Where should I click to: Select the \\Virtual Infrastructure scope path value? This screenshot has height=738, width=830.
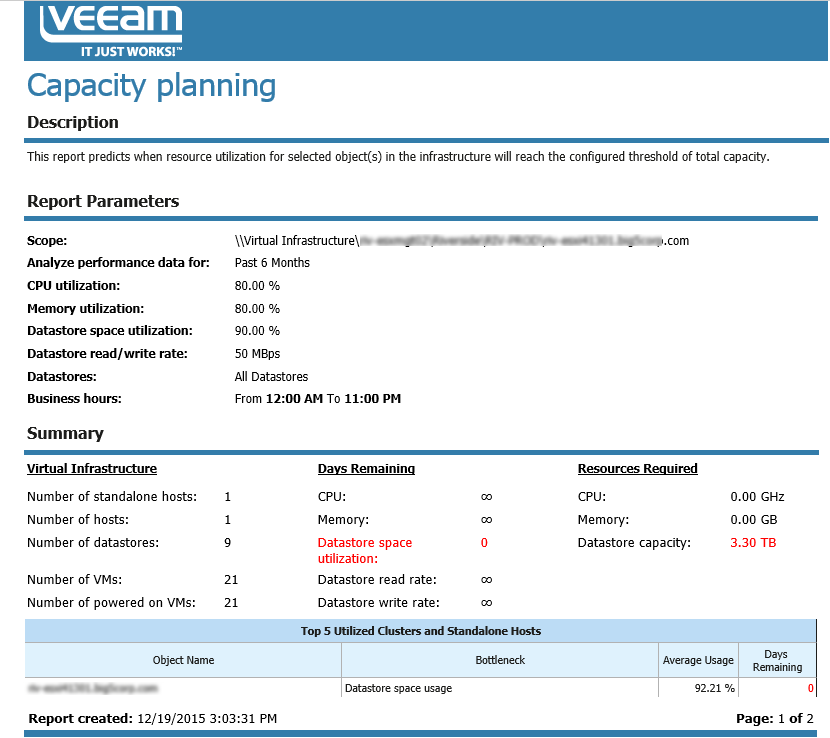pos(462,241)
